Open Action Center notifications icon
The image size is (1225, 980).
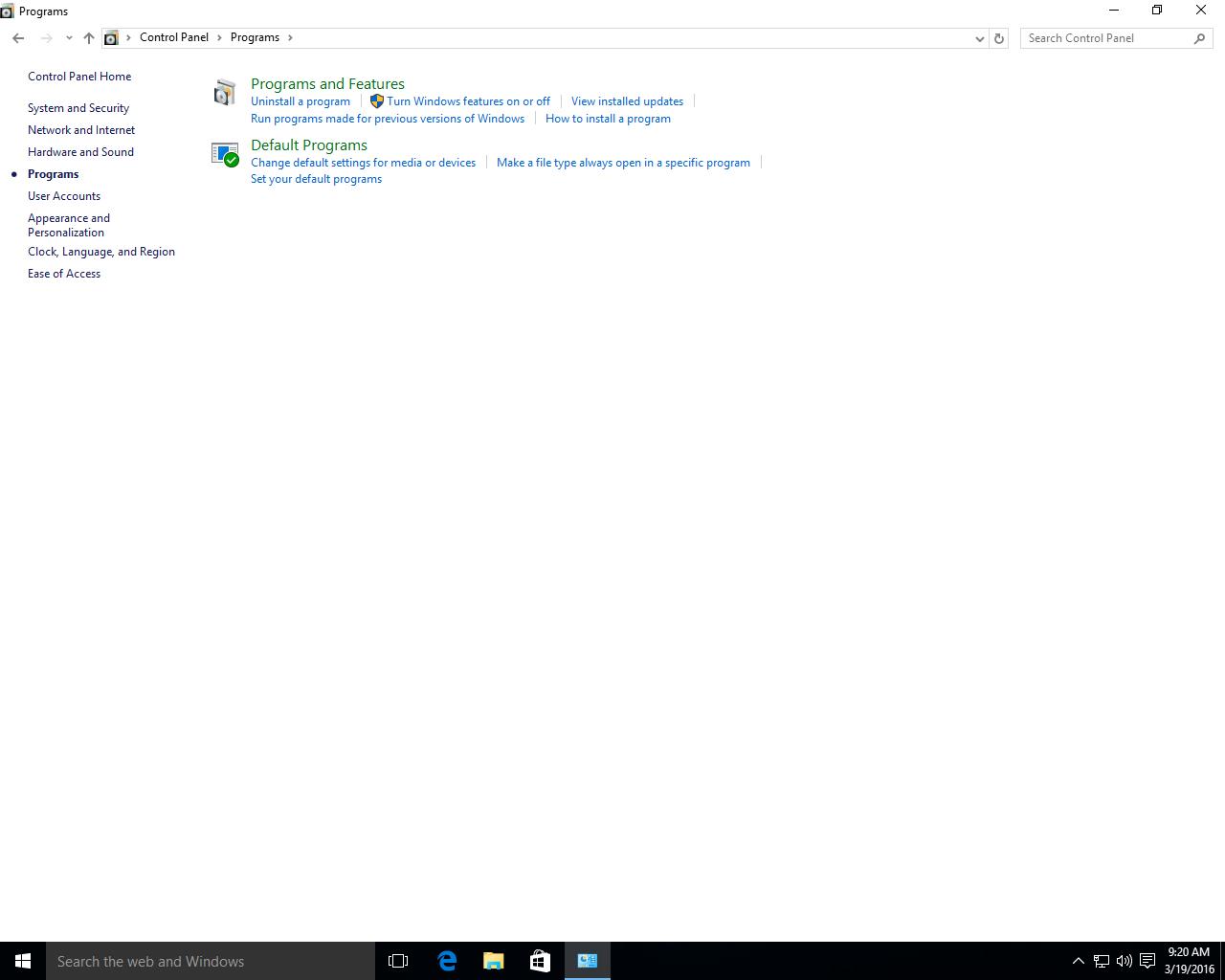click(x=1147, y=961)
